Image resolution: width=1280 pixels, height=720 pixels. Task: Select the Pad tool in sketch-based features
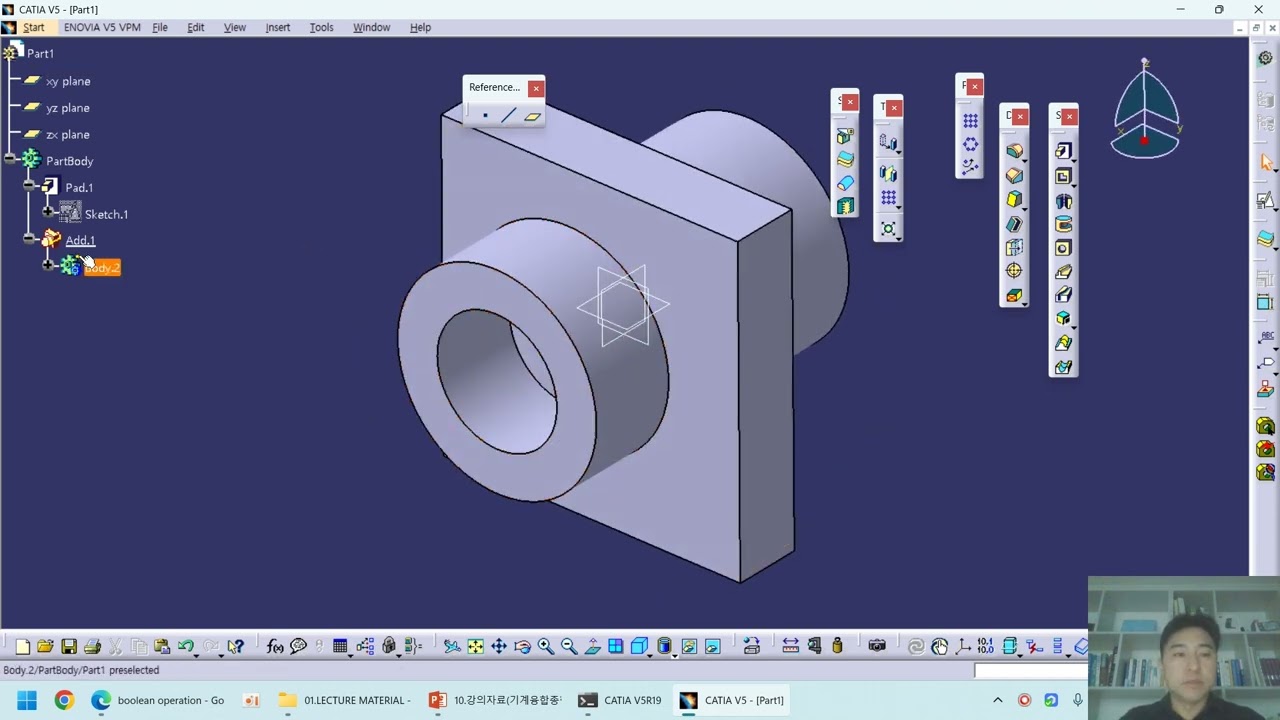pyautogui.click(x=1063, y=151)
